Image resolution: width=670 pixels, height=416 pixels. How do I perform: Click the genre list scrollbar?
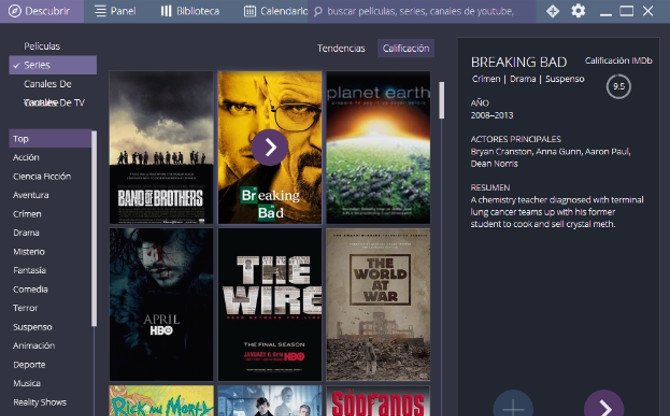pyautogui.click(x=94, y=229)
